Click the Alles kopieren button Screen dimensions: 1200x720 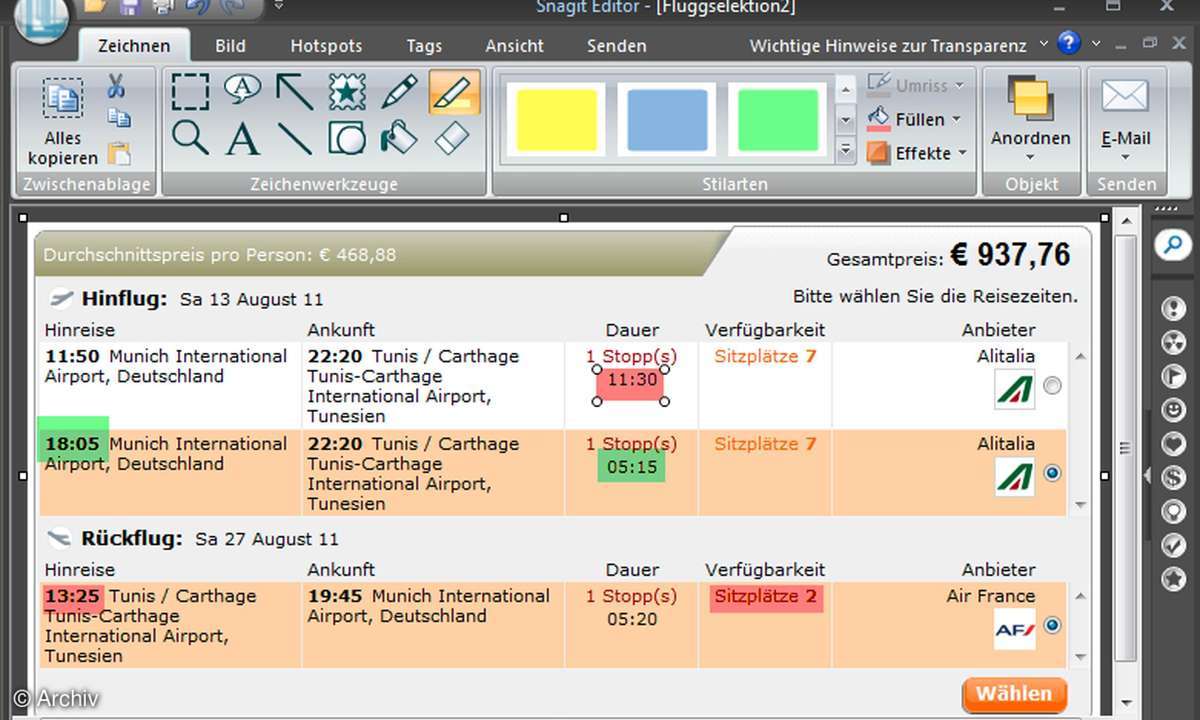click(63, 125)
